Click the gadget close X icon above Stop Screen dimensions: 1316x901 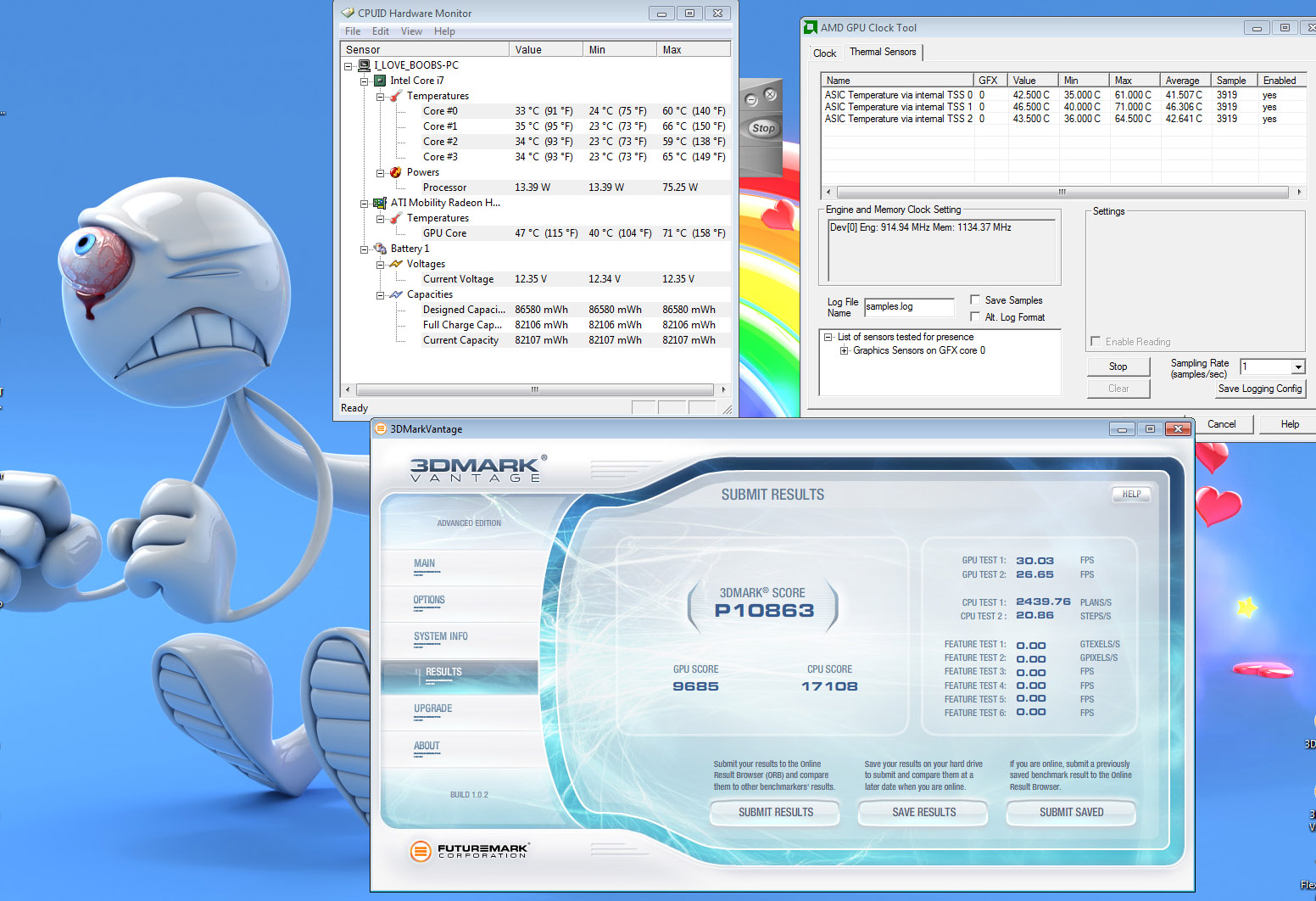tap(770, 94)
